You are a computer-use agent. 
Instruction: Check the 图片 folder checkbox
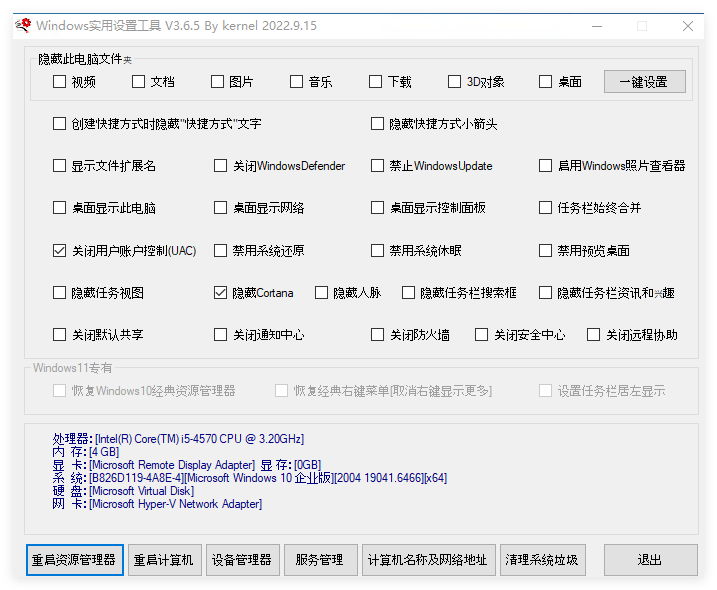point(217,82)
